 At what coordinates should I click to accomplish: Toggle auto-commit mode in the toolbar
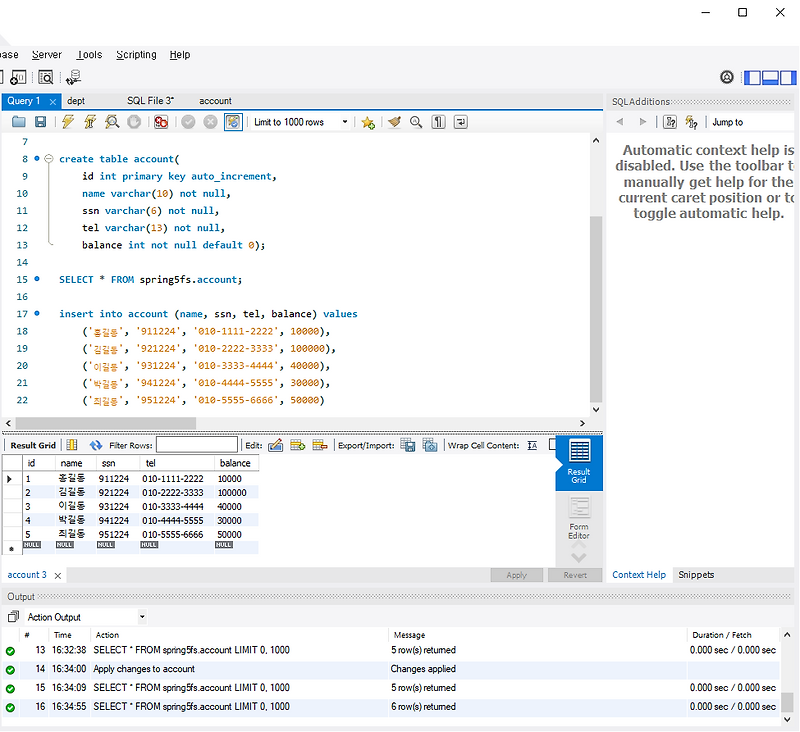tap(232, 121)
